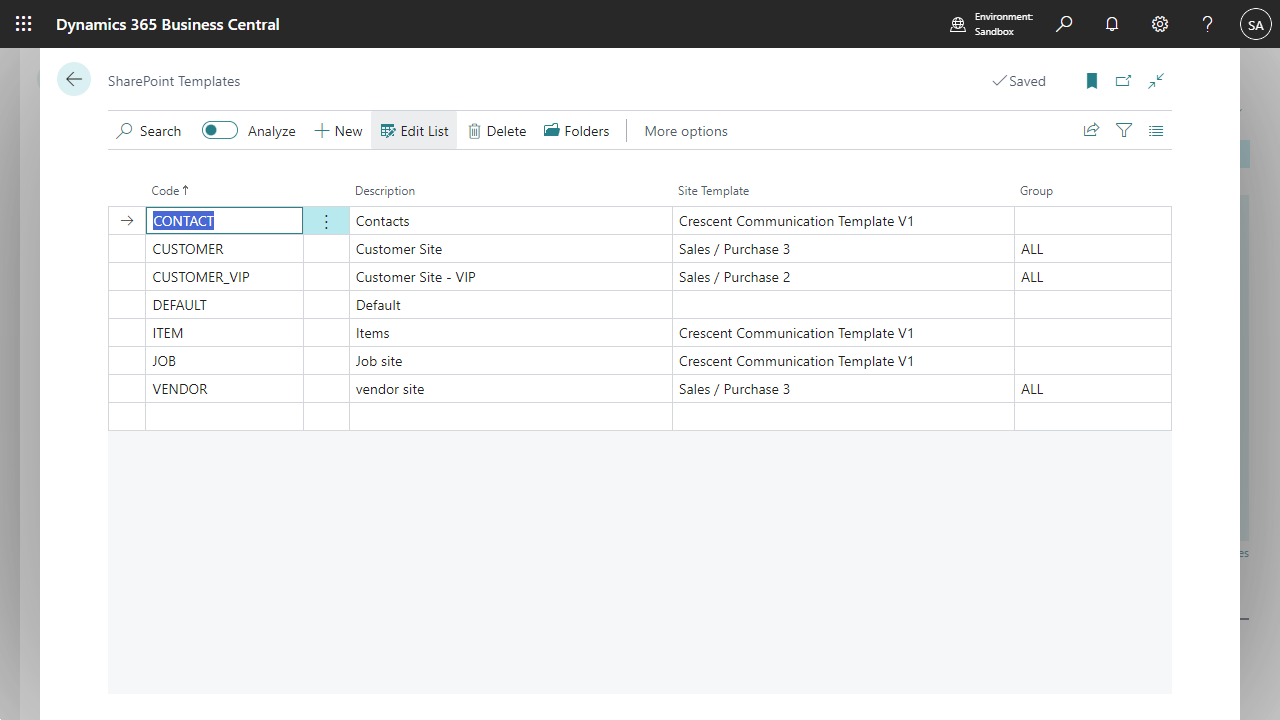Open the Tell Me search magnifier
The height and width of the screenshot is (720, 1280).
[1064, 24]
